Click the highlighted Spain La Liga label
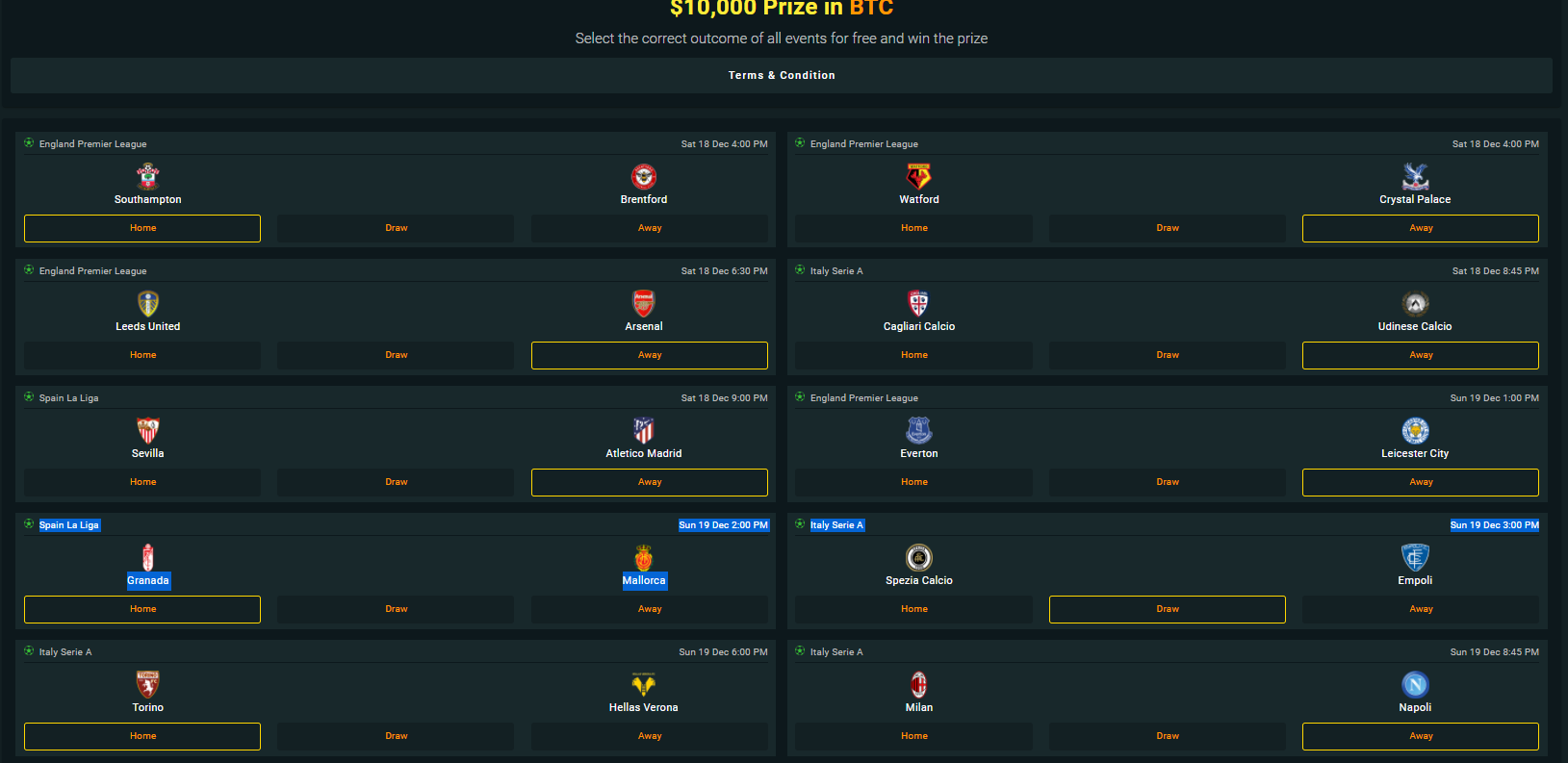Image resolution: width=1568 pixels, height=763 pixels. pos(68,525)
